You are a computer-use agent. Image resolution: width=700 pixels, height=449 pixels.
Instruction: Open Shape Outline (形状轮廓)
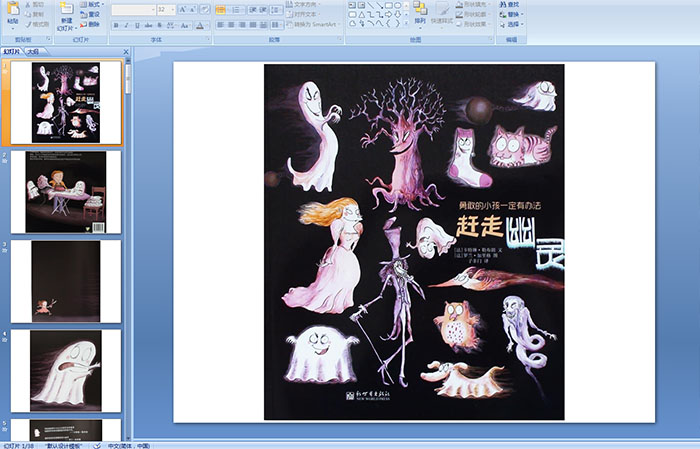coord(473,14)
